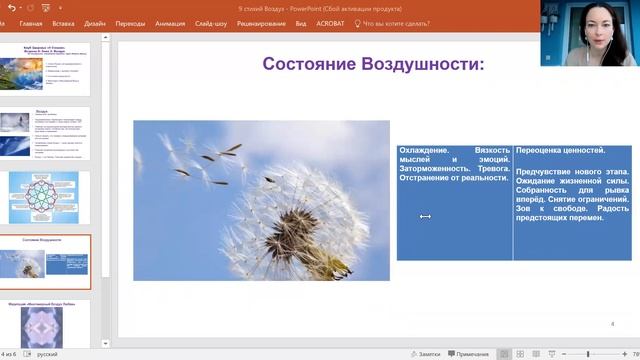This screenshot has height=360, width=640.
Task: Switch to the Дизайн tab
Action: pyautogui.click(x=95, y=24)
